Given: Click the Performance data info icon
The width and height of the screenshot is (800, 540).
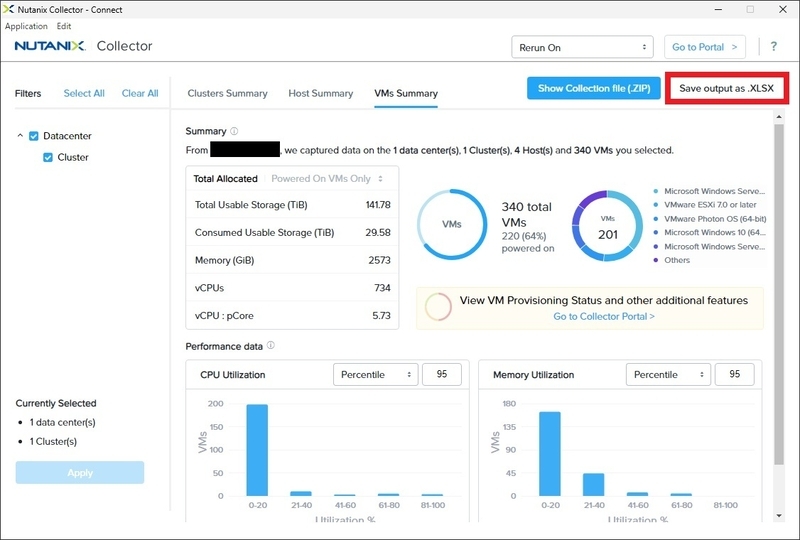Looking at the screenshot, I should pos(270,346).
